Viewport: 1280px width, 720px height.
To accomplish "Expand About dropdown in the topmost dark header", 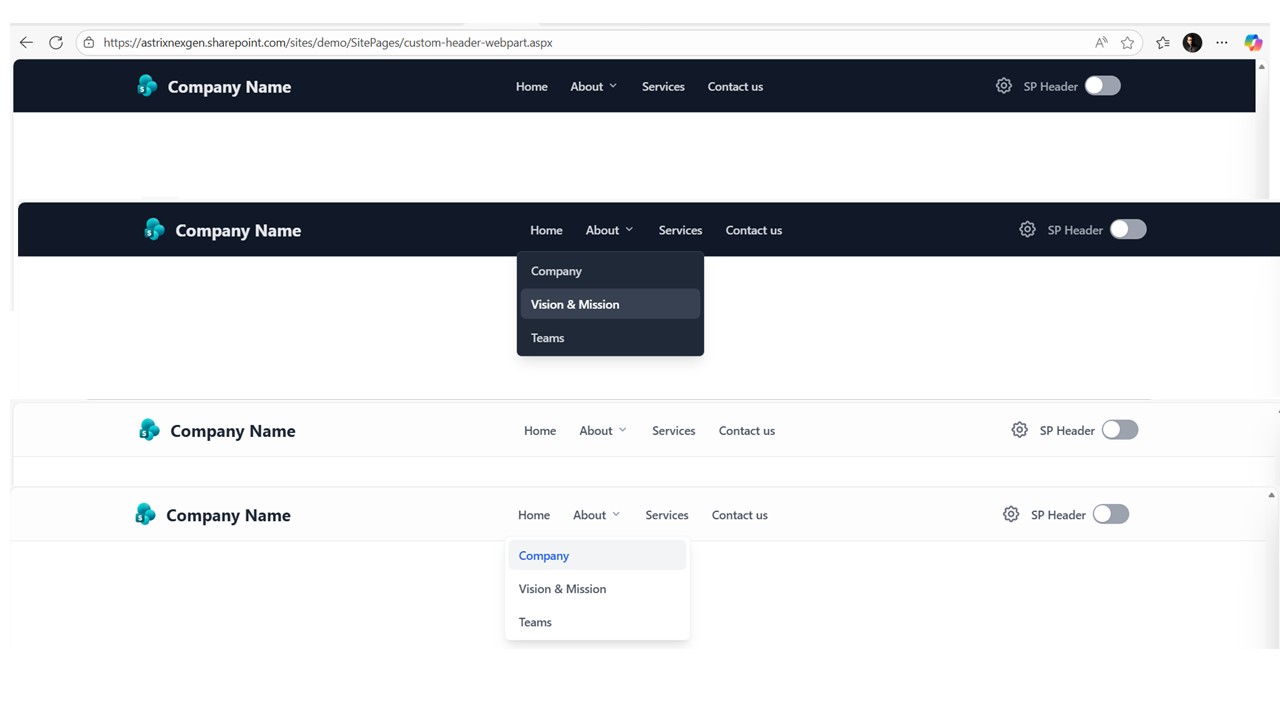I will click(x=593, y=87).
